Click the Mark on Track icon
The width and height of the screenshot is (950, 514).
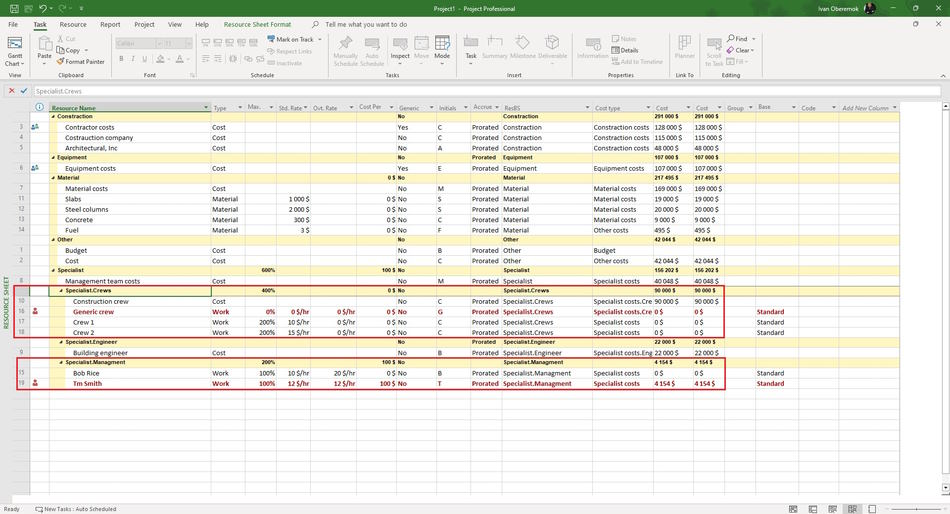271,39
